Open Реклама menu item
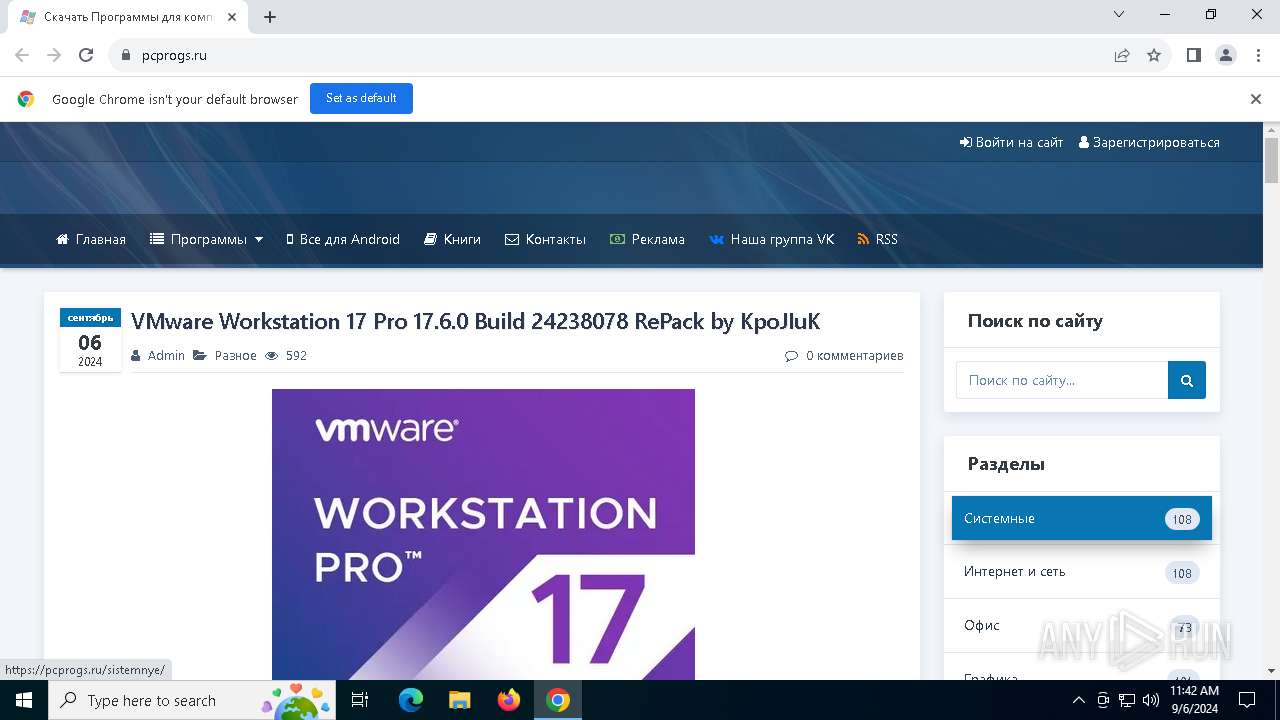Viewport: 1280px width, 720px height. tap(648, 239)
